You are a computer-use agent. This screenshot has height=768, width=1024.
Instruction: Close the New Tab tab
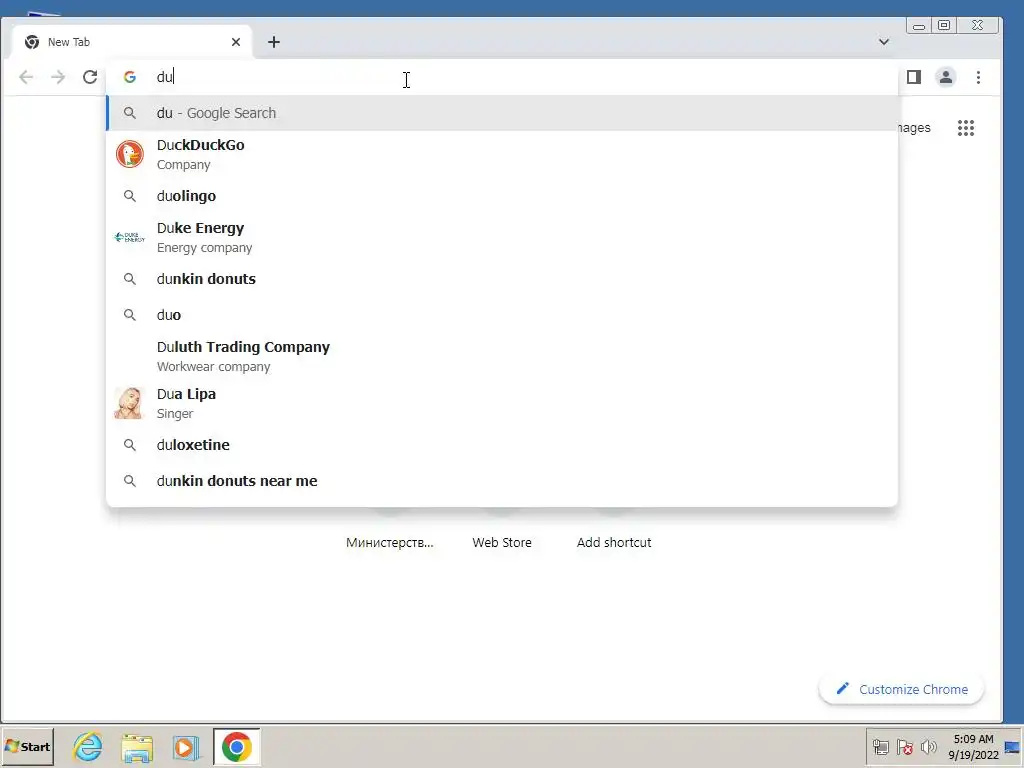coord(236,42)
